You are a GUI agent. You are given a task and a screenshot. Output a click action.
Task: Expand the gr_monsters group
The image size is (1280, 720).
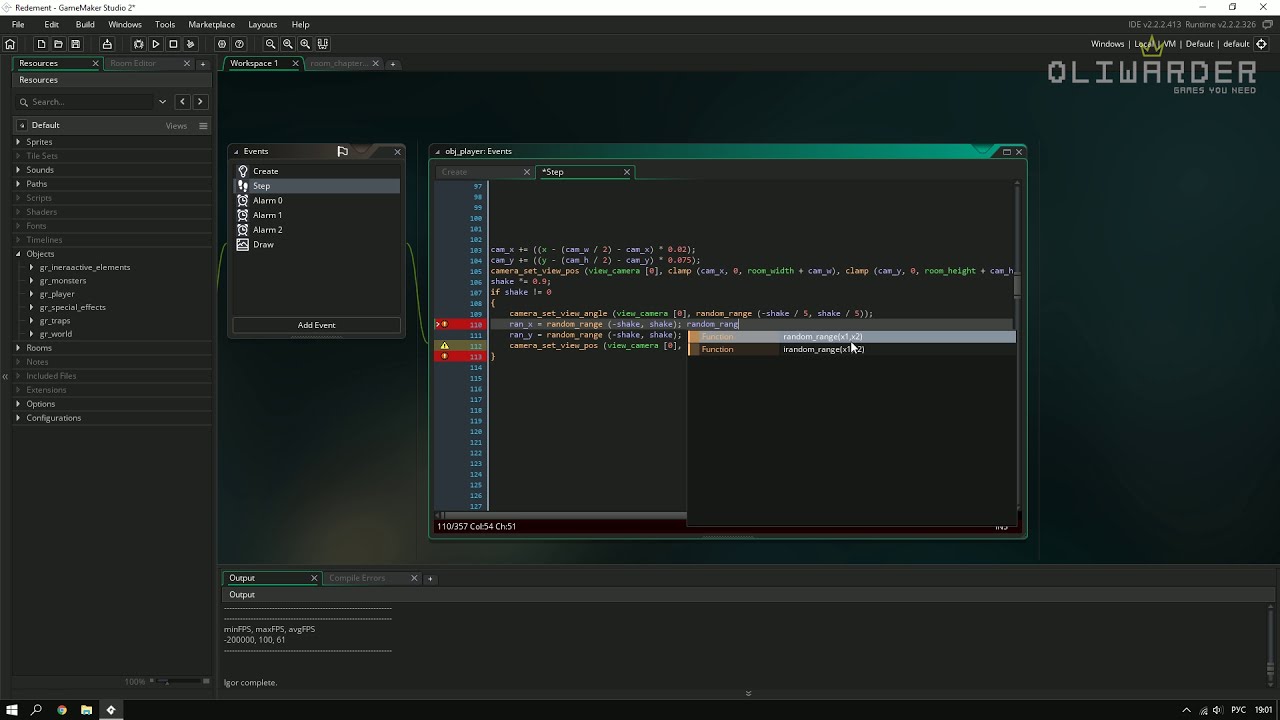31,281
